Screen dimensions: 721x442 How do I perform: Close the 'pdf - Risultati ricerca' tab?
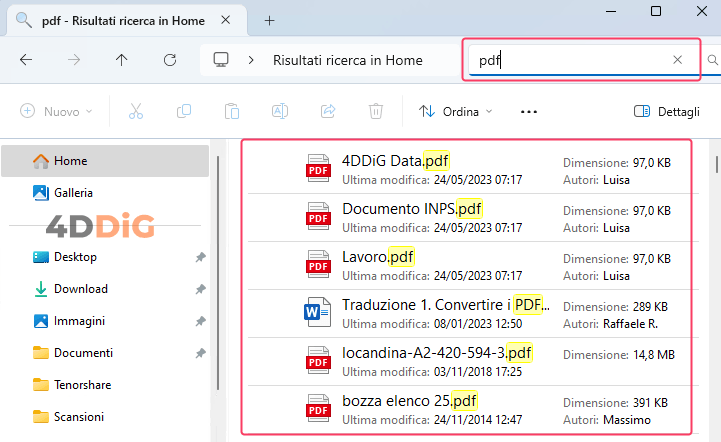pos(225,20)
